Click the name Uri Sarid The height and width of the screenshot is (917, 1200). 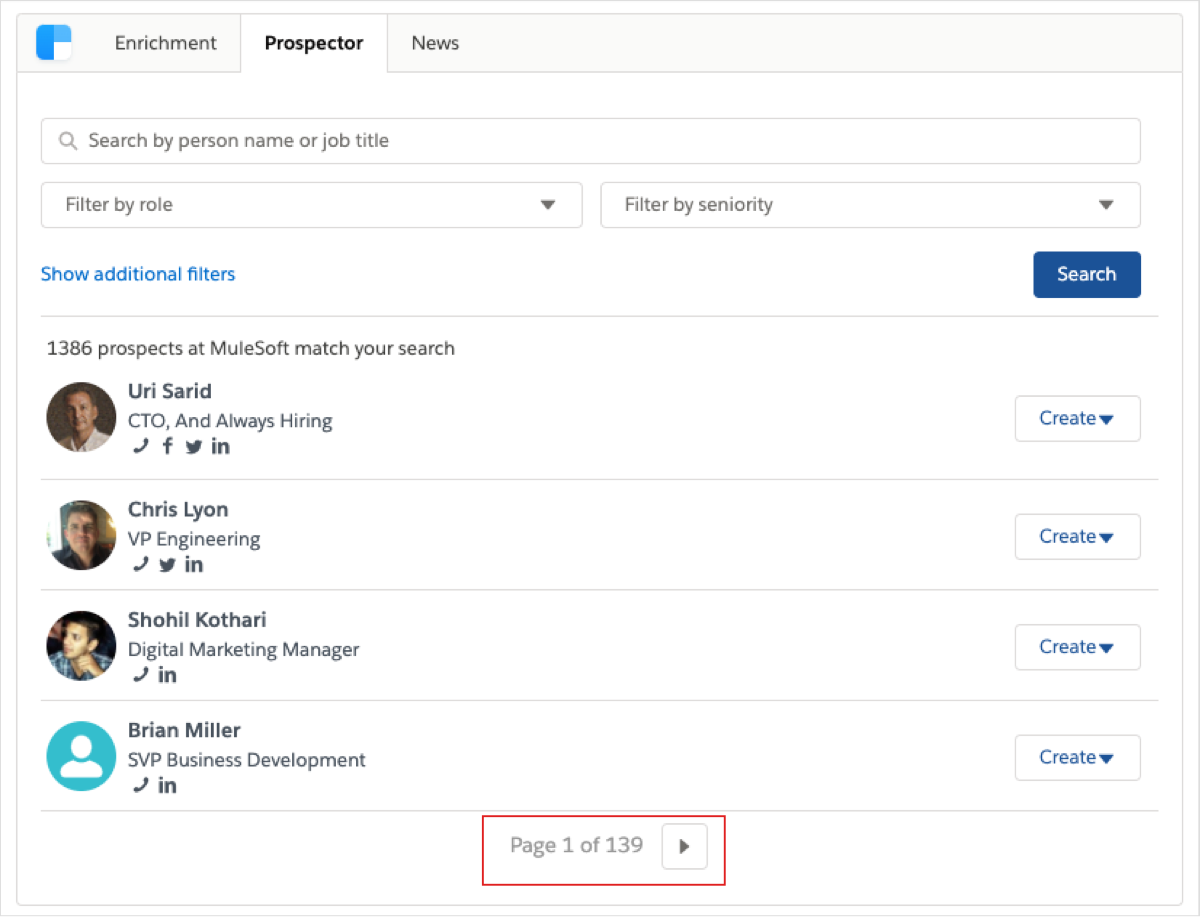pyautogui.click(x=170, y=391)
